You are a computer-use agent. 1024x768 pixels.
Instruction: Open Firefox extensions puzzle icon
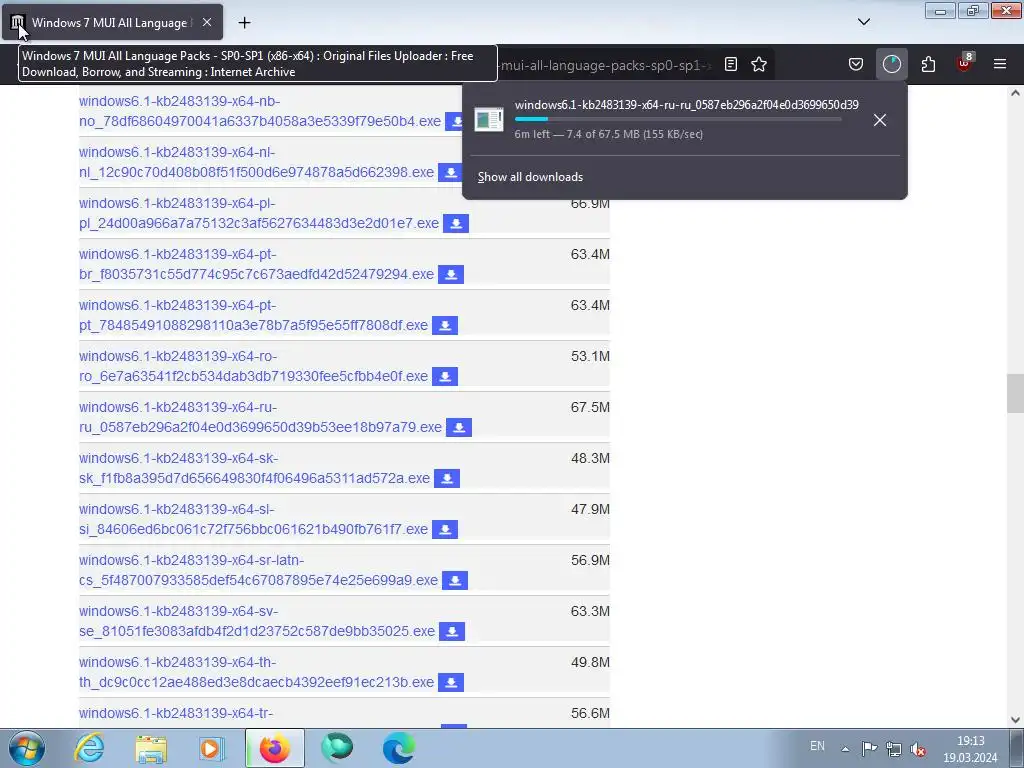[x=928, y=64]
